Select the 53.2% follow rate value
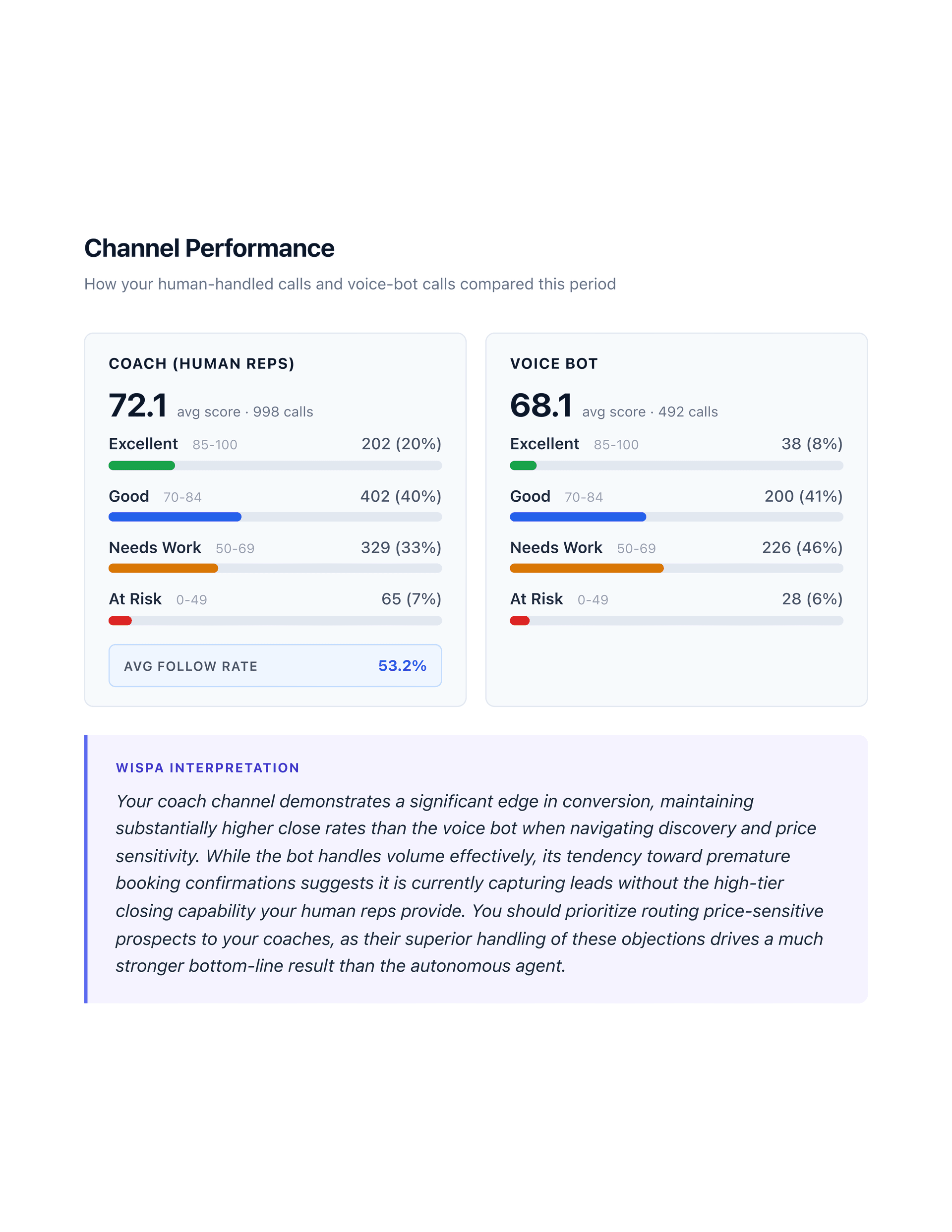952x1232 pixels. (402, 666)
